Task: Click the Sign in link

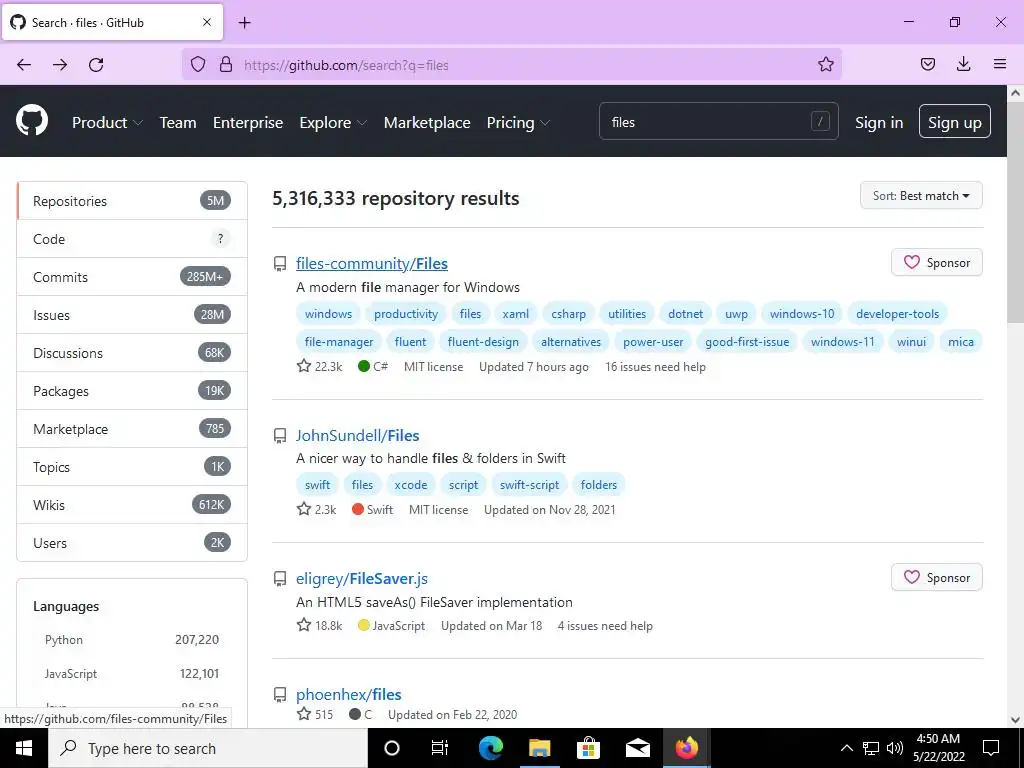Action: pyautogui.click(x=879, y=122)
